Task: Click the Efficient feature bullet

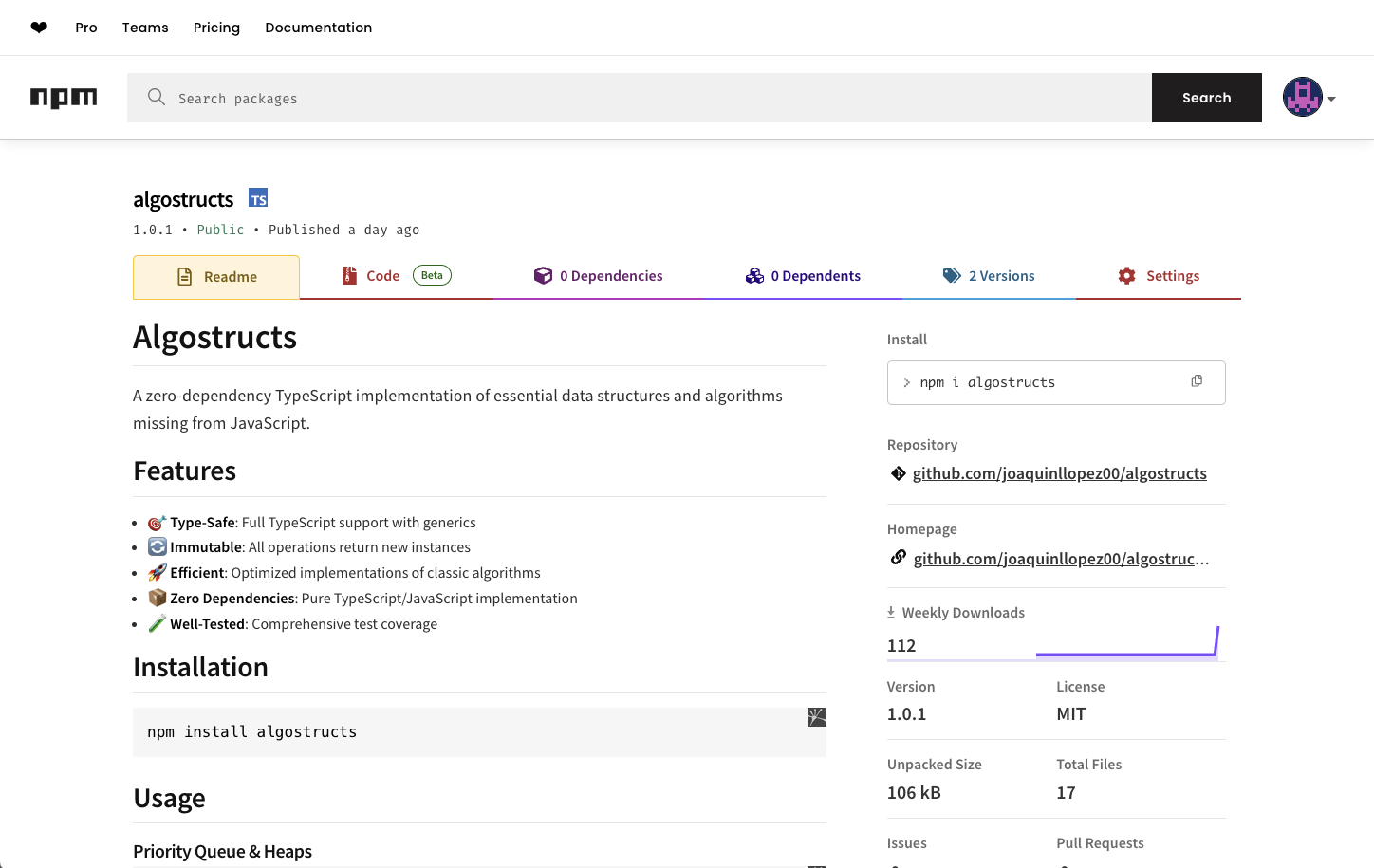Action: [x=344, y=573]
